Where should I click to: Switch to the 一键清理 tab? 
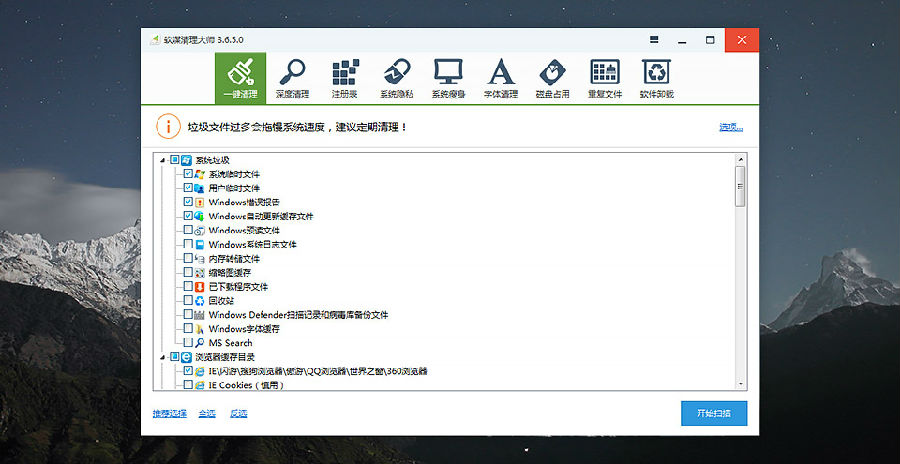[x=240, y=77]
